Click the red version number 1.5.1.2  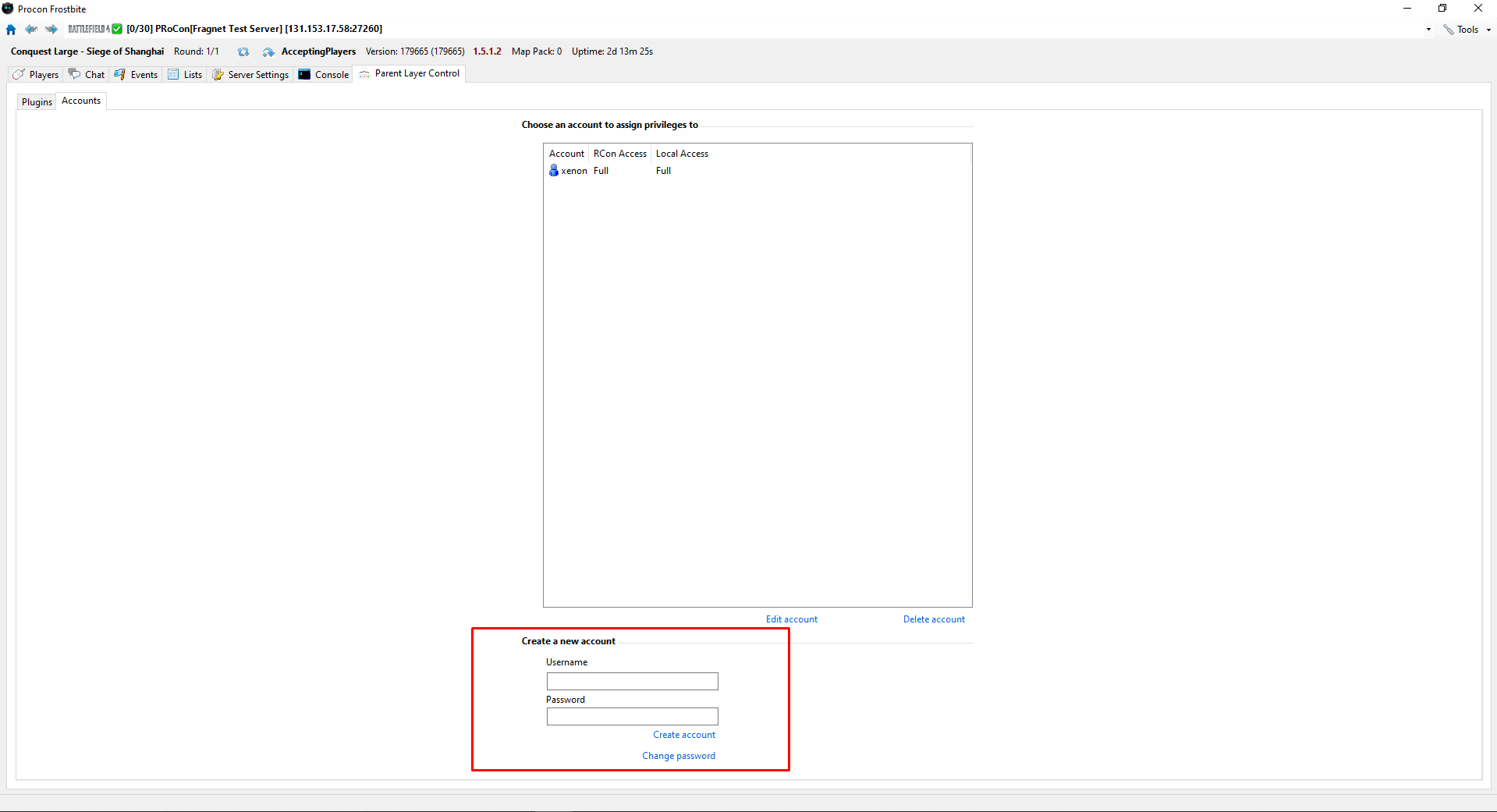coord(487,51)
